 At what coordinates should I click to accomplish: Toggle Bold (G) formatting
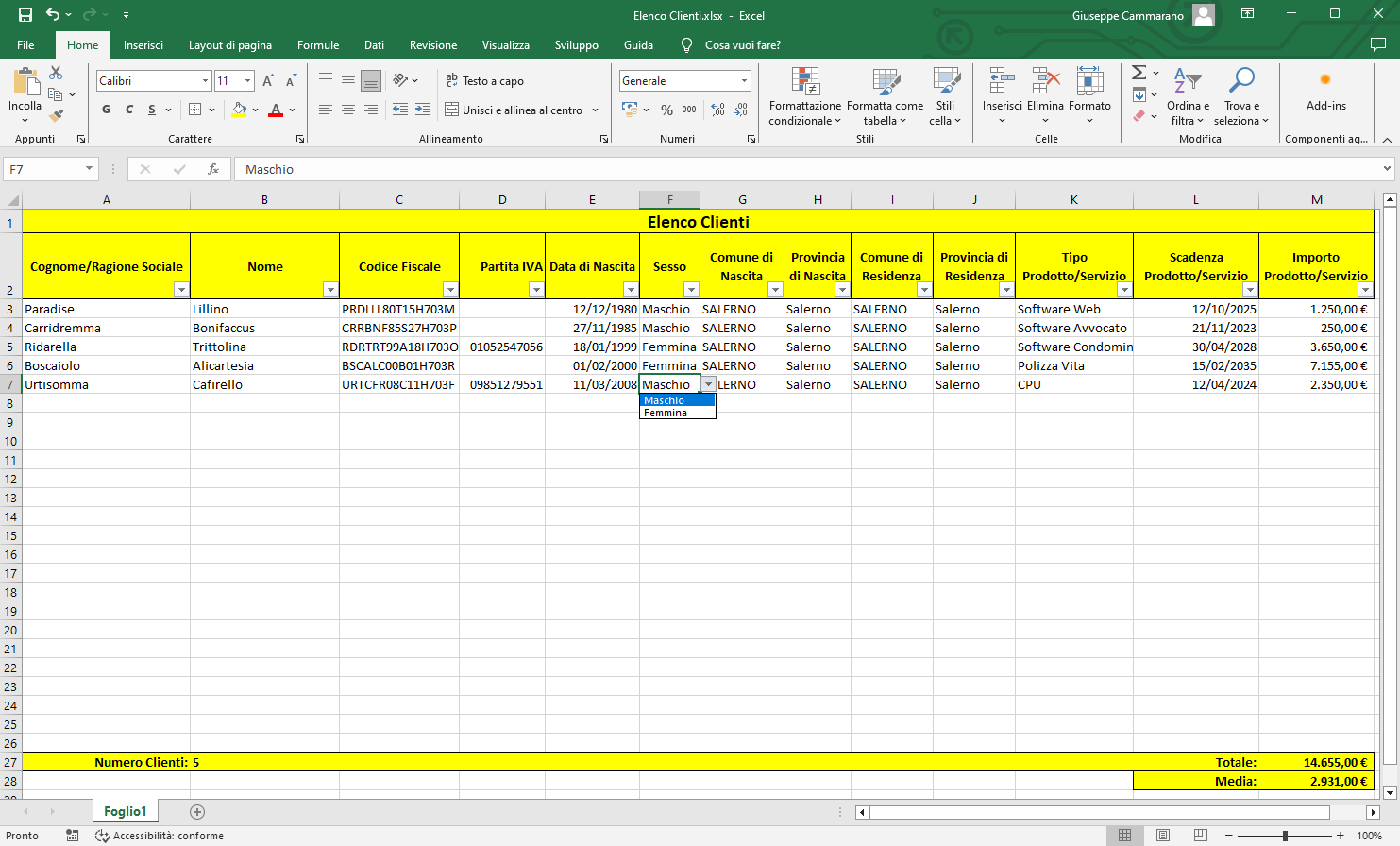point(106,110)
